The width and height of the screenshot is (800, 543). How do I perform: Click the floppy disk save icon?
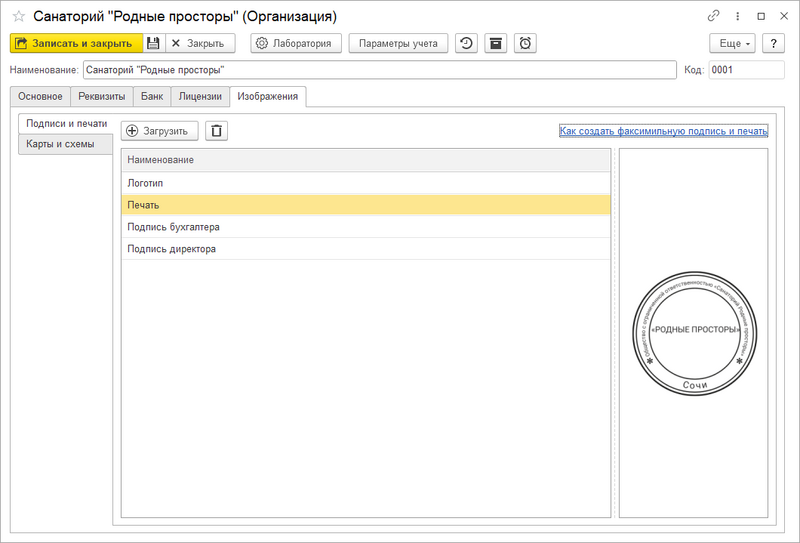tap(154, 43)
